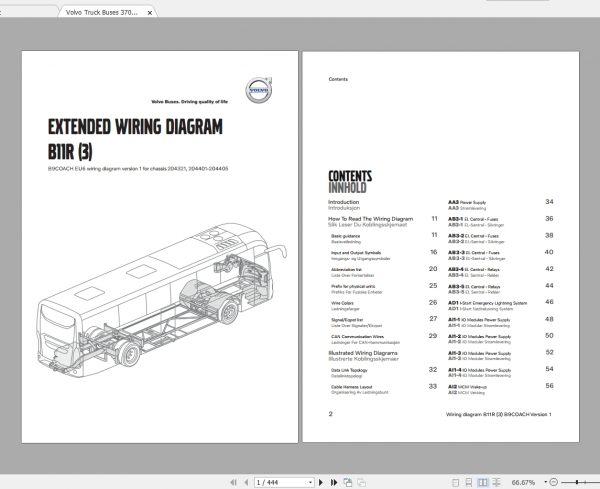
Task: Switch to continuous page layout
Action: [x=469, y=482]
